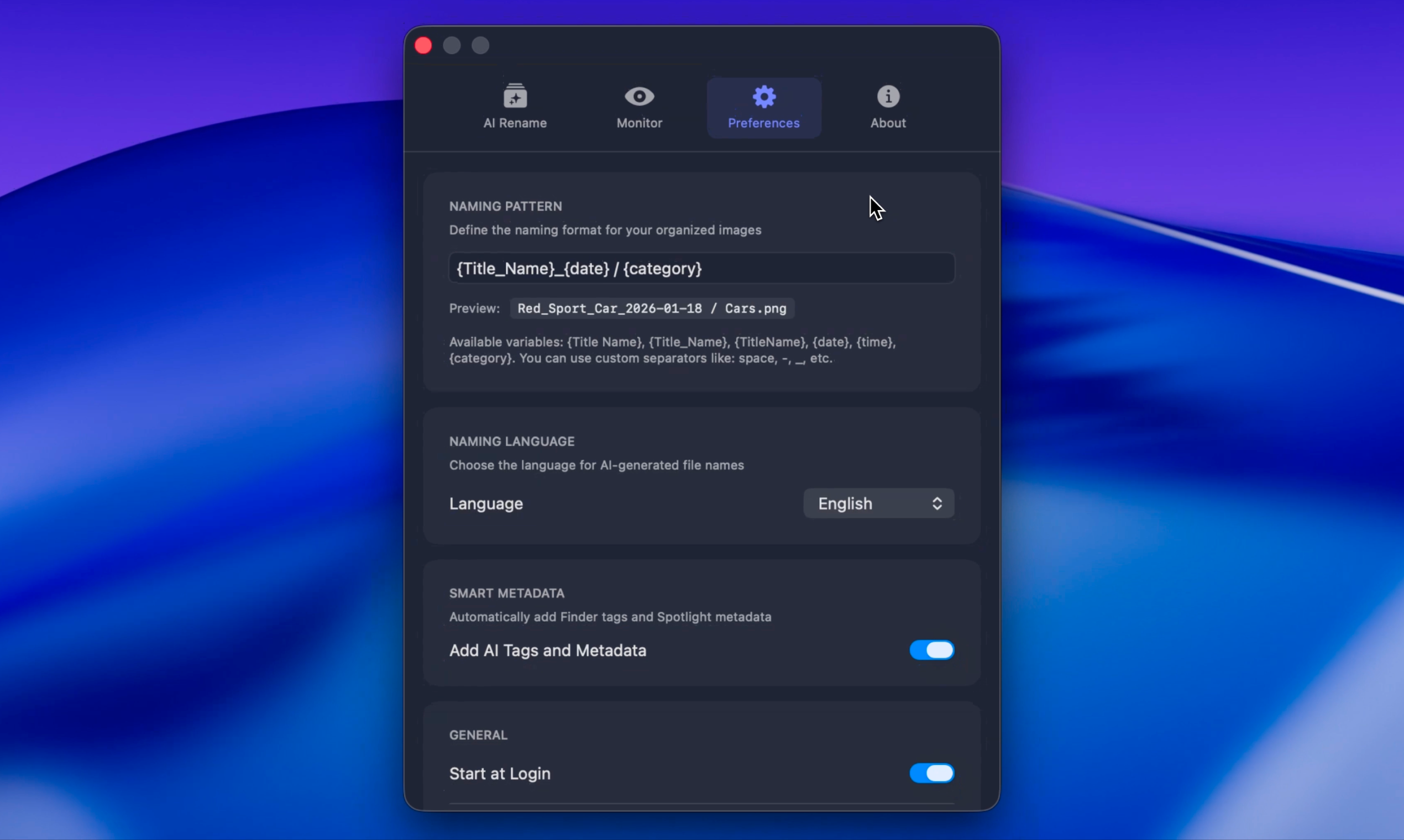Image resolution: width=1404 pixels, height=840 pixels.
Task: Open the About tab label
Action: (x=888, y=123)
